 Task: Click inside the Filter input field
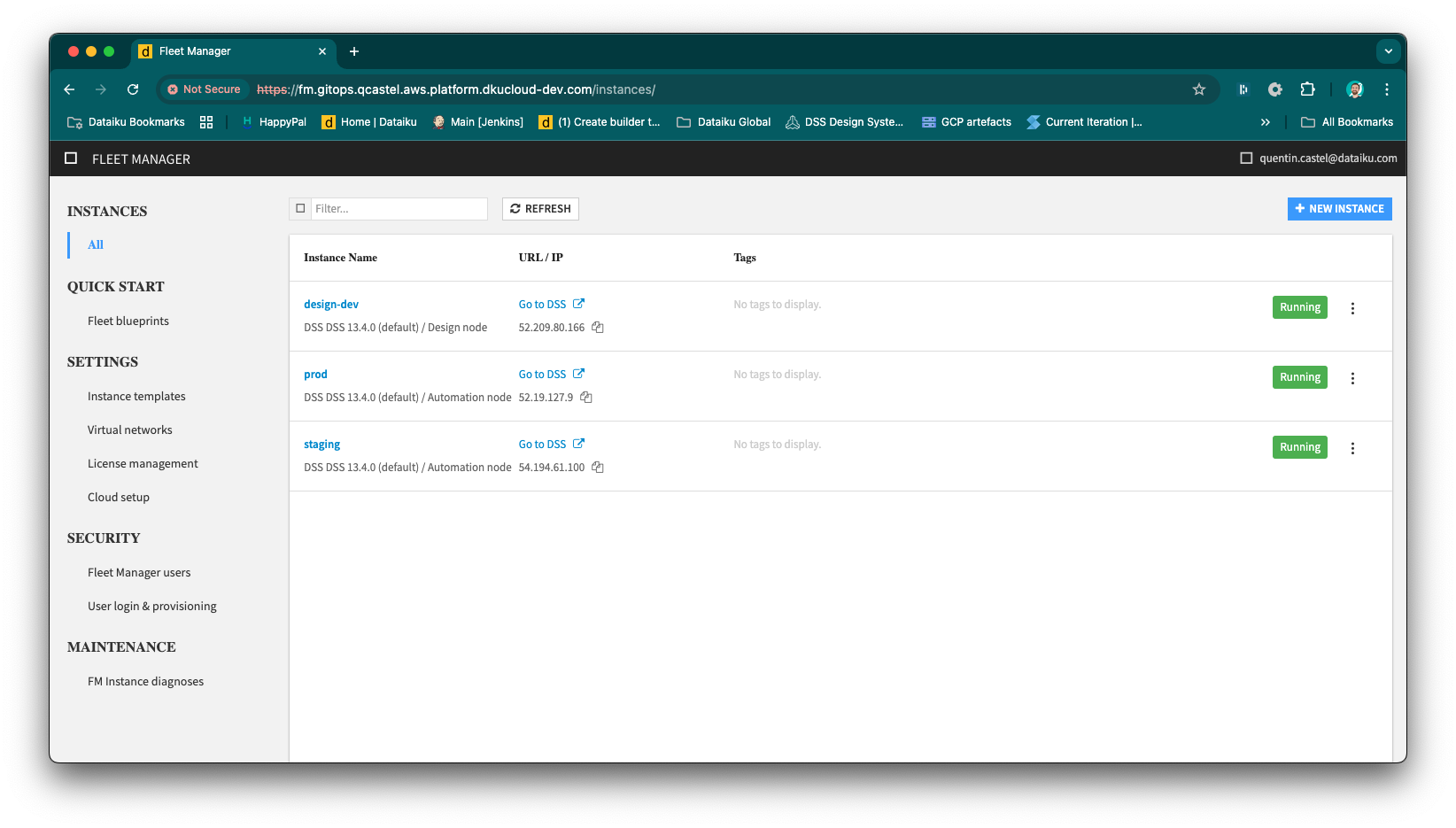(399, 208)
